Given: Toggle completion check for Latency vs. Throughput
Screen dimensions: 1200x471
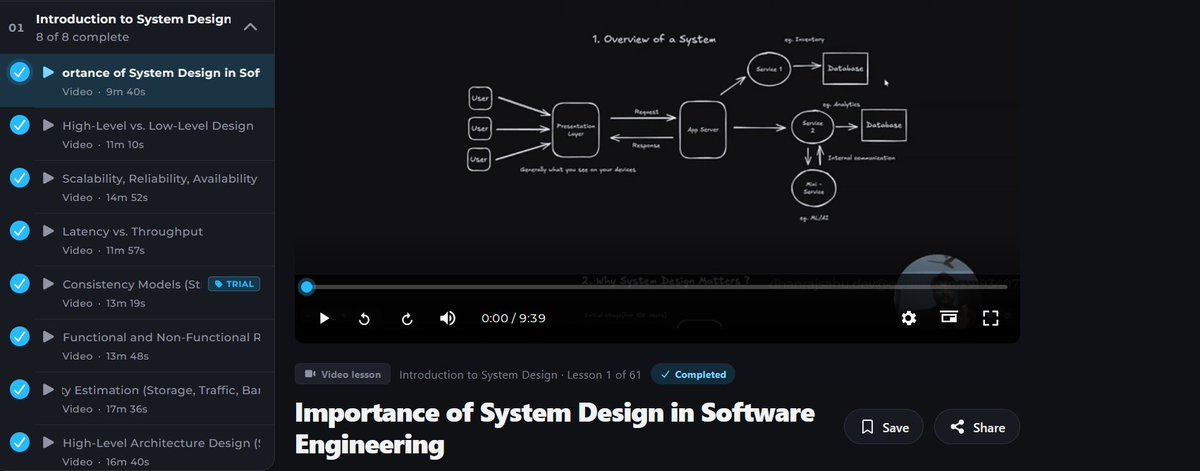Looking at the screenshot, I should point(19,231).
